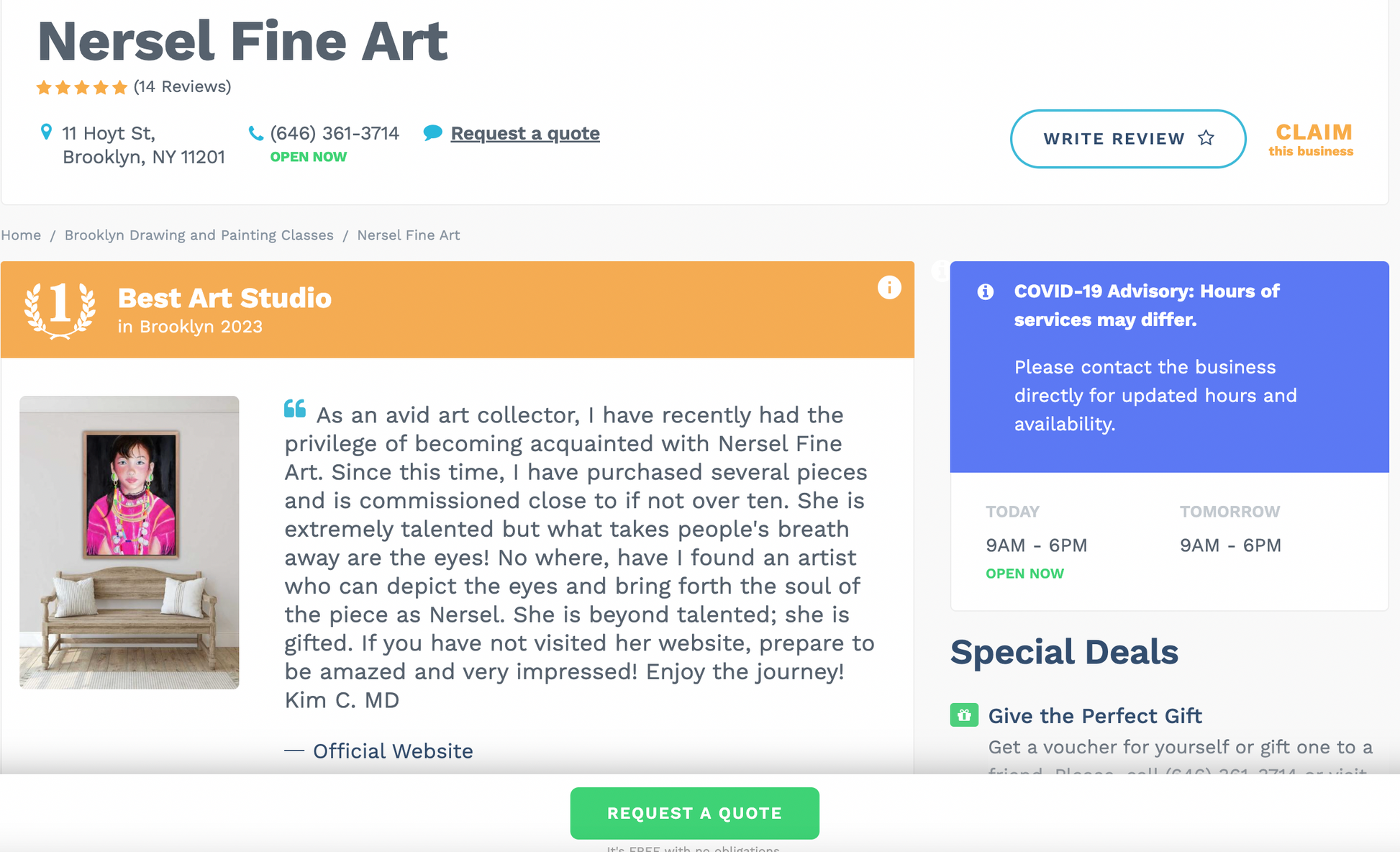The image size is (1400, 852).
Task: Click the green Request a Quote button
Action: (x=695, y=813)
